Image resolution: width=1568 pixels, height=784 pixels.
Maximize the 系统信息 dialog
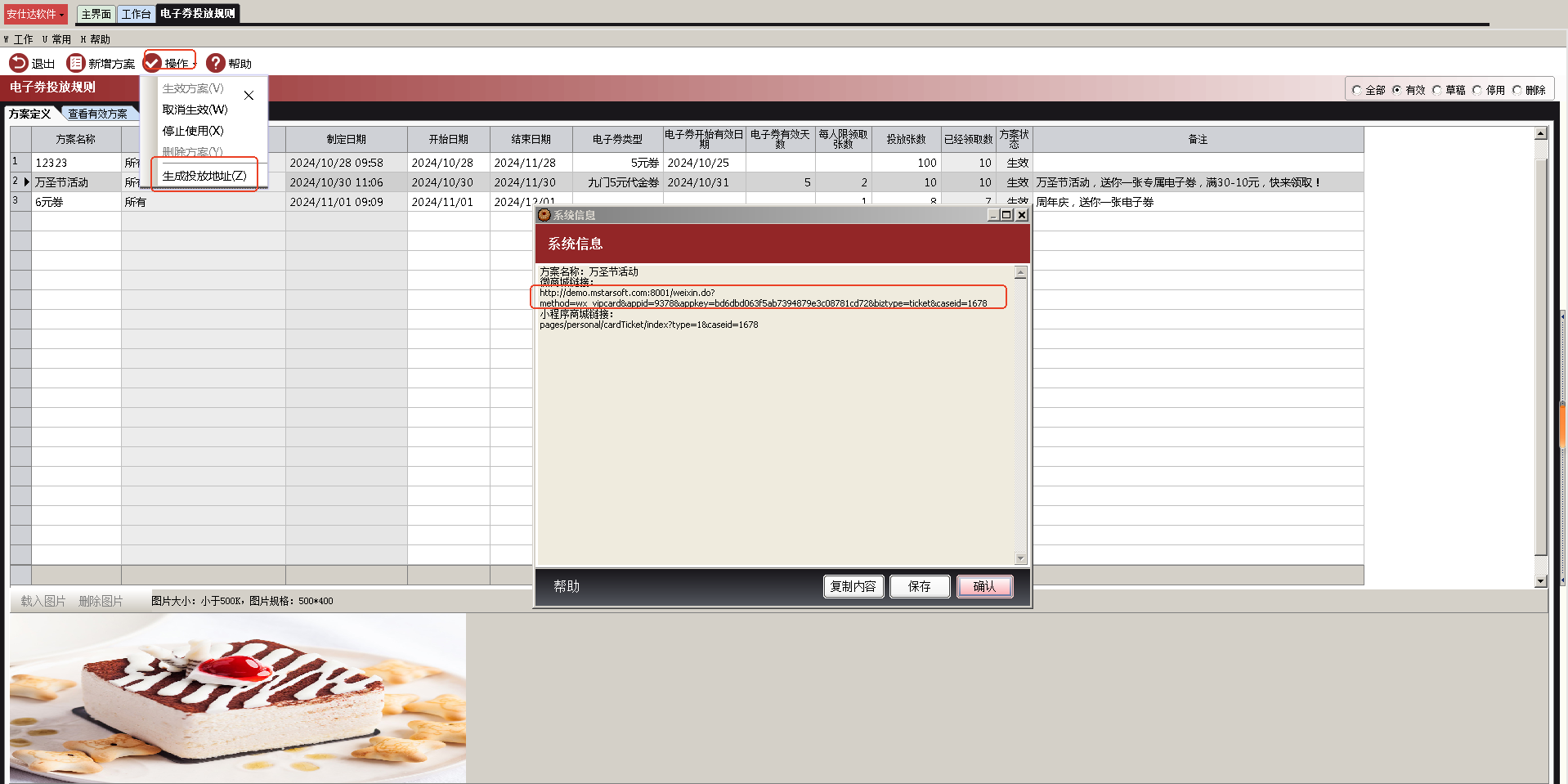[1007, 215]
